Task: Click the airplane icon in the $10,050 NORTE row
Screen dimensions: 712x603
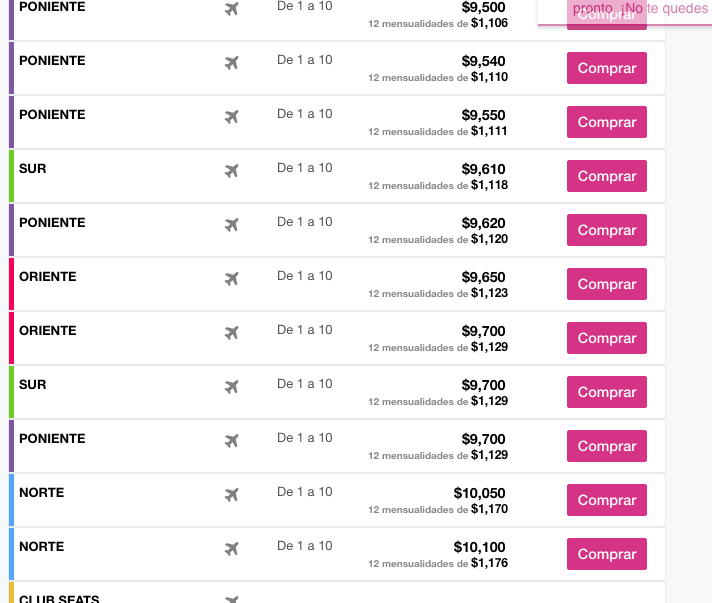Action: 232,495
